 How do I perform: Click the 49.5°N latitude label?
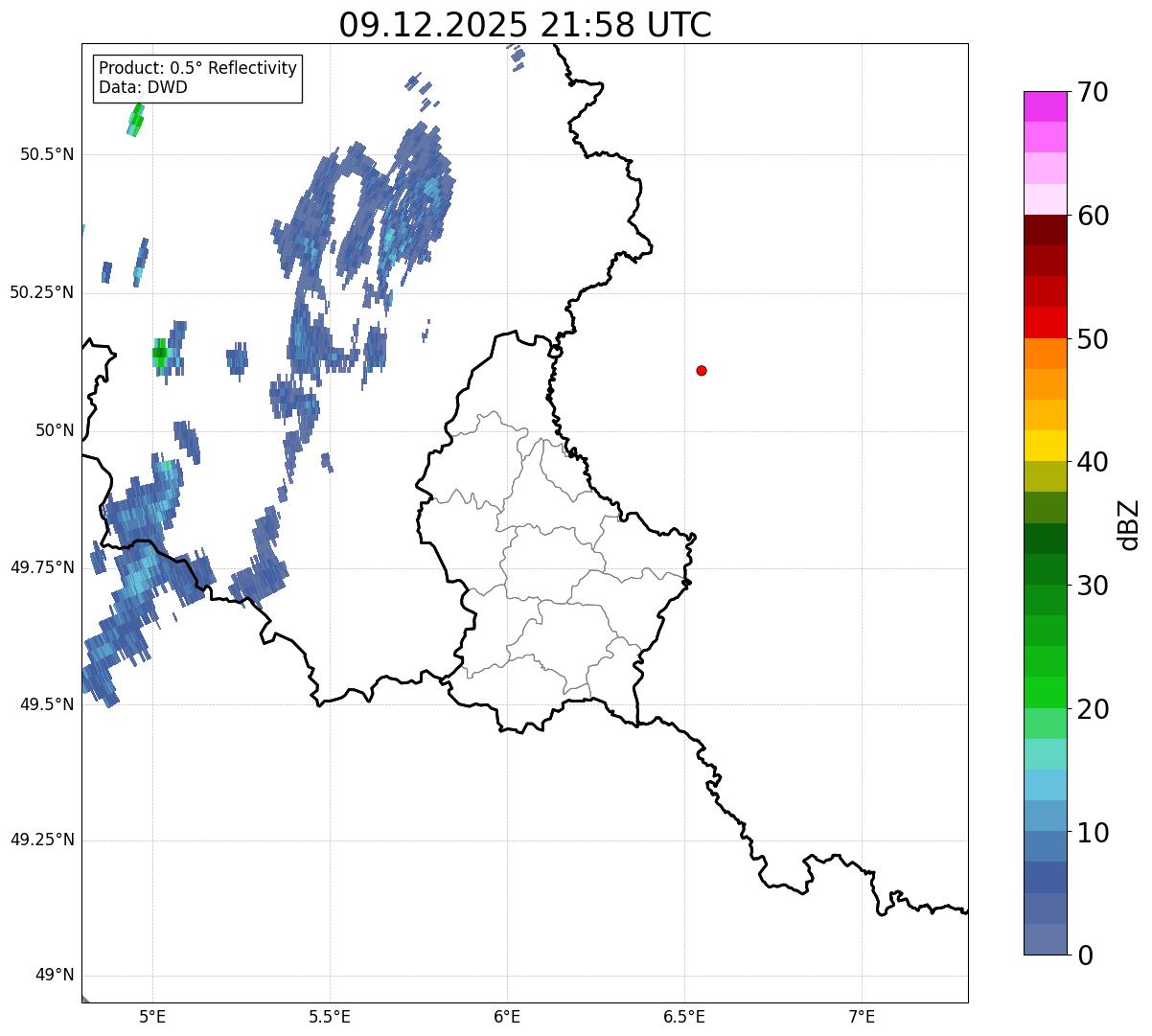point(47,704)
